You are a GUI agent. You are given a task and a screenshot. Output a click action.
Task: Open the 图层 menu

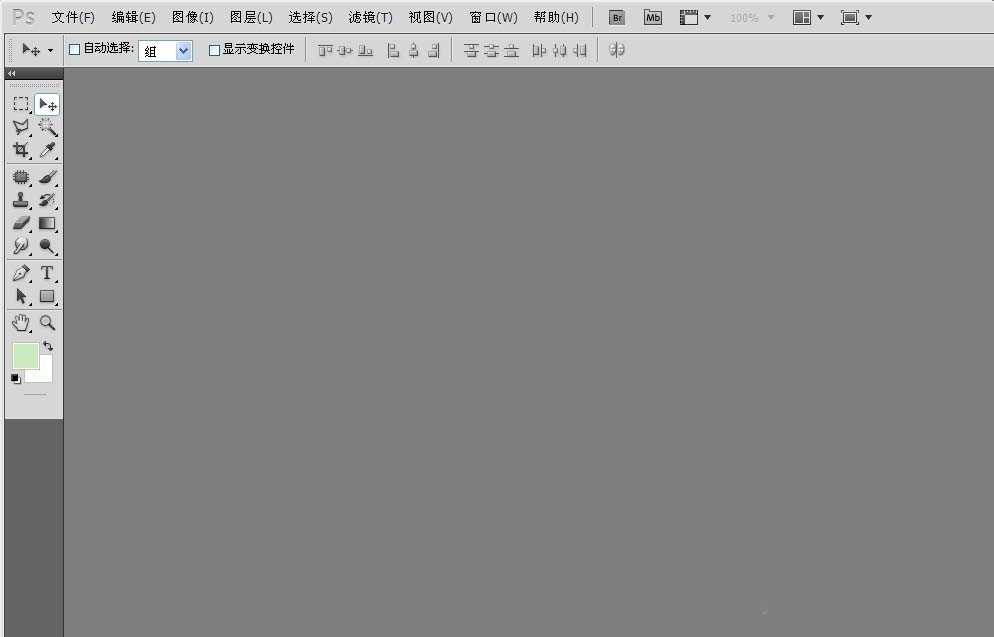250,17
